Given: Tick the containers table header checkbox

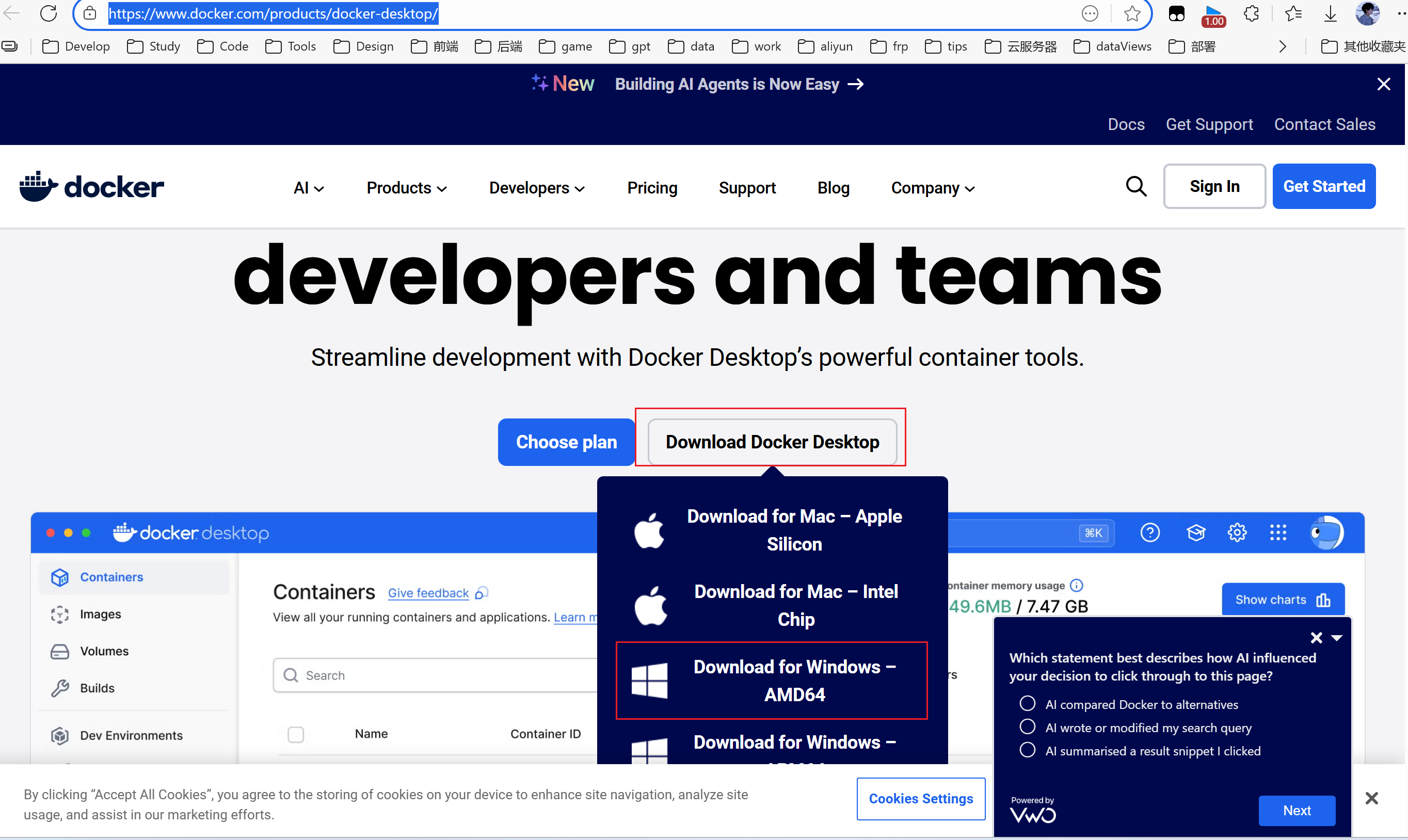Looking at the screenshot, I should point(296,734).
